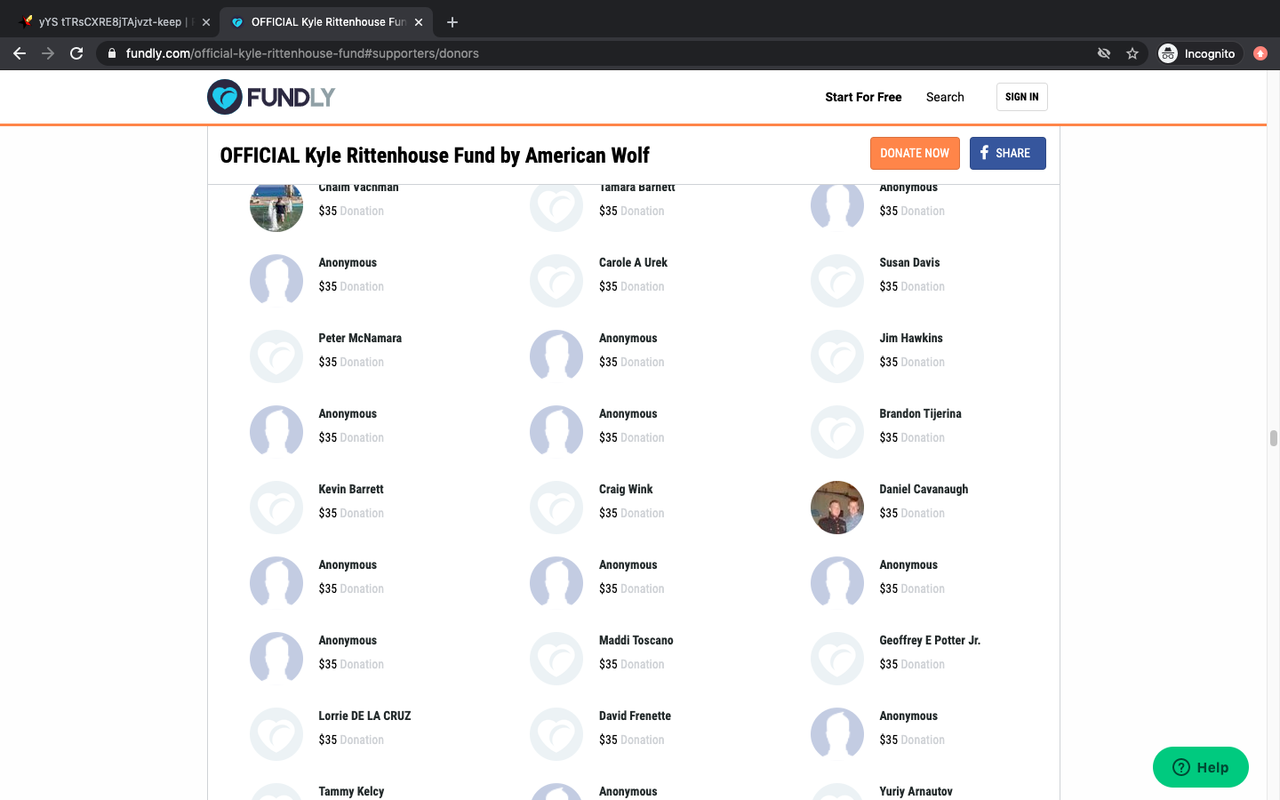
Task: Share campaign on Facebook
Action: 1008,153
